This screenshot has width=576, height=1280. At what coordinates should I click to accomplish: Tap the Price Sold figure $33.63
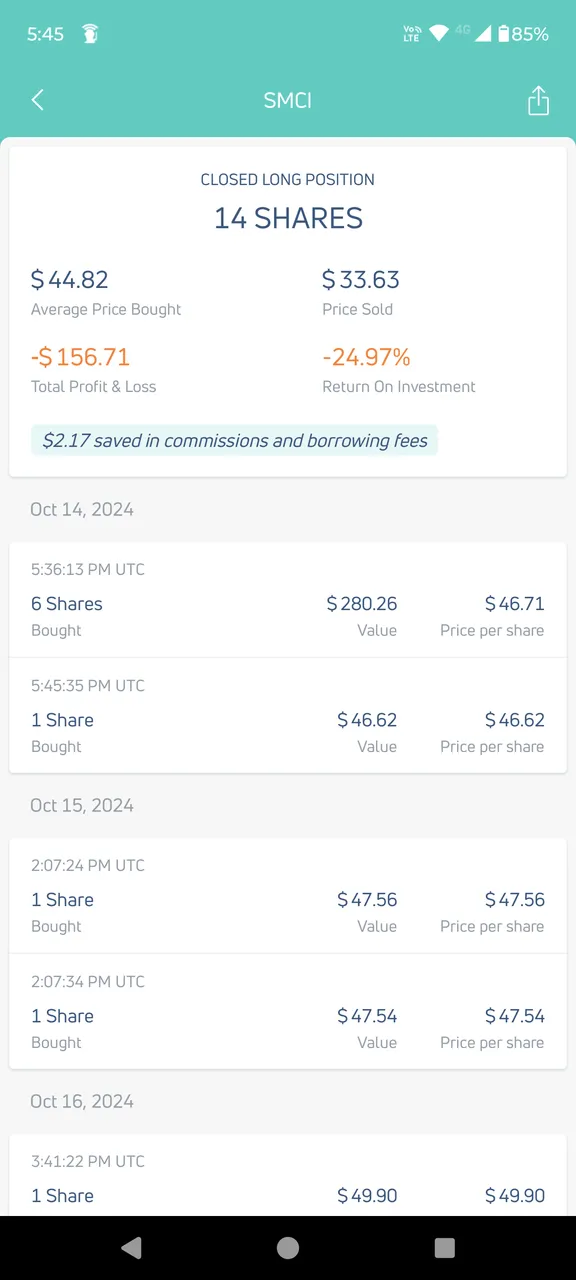coord(361,280)
